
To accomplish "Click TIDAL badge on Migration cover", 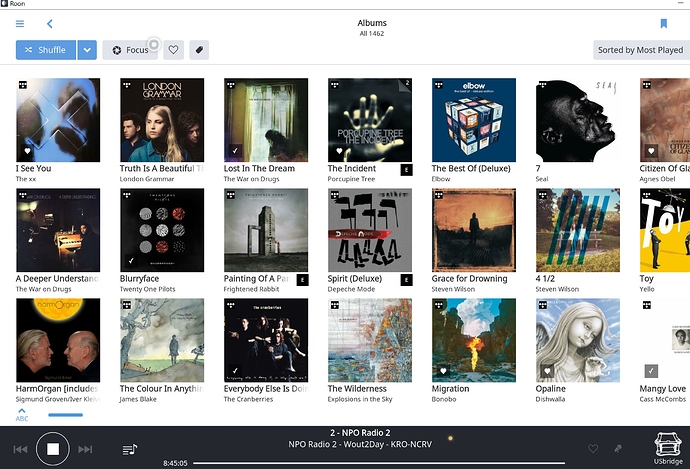I will pyautogui.click(x=439, y=305).
